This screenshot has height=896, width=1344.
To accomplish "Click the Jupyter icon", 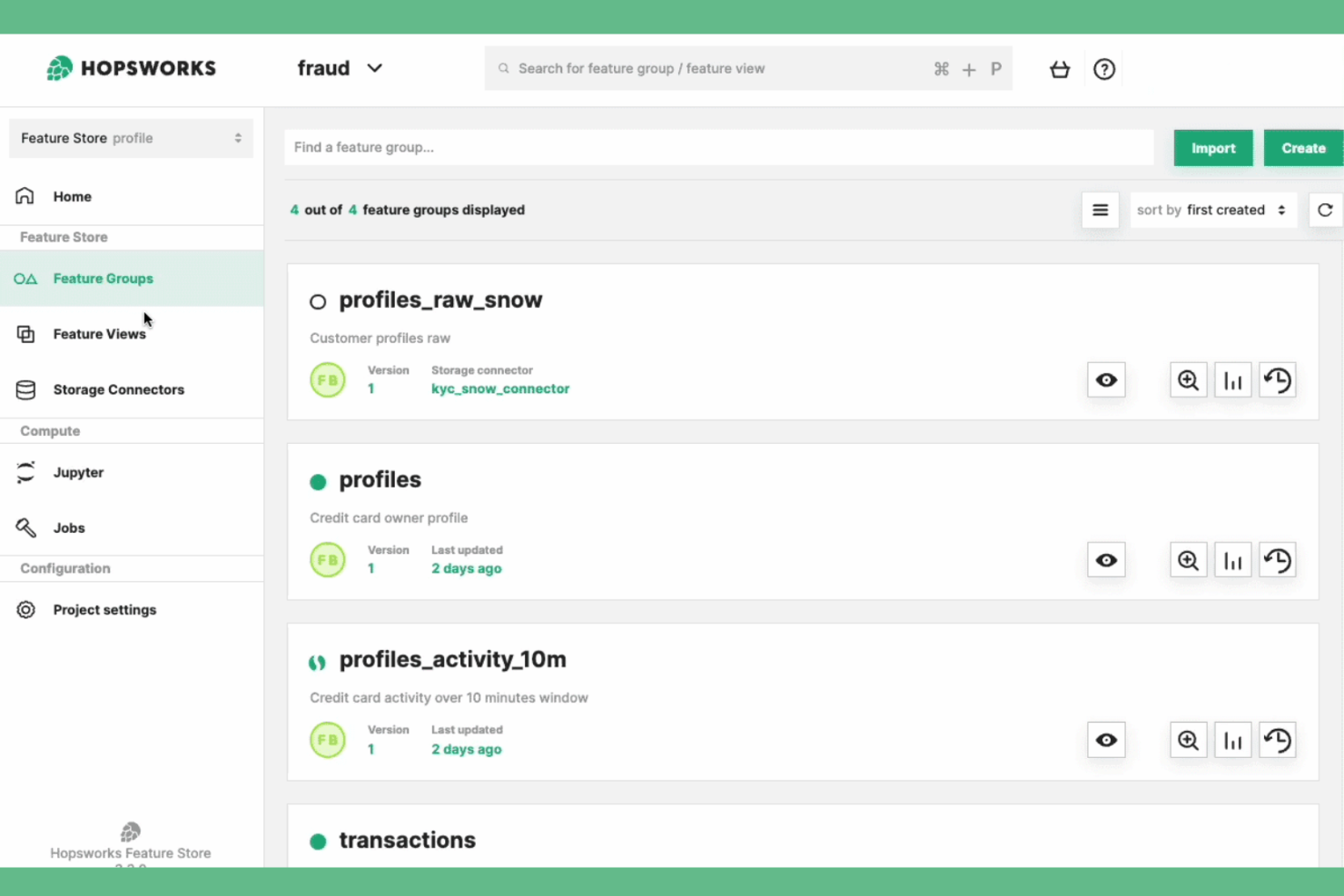I will click(x=25, y=472).
